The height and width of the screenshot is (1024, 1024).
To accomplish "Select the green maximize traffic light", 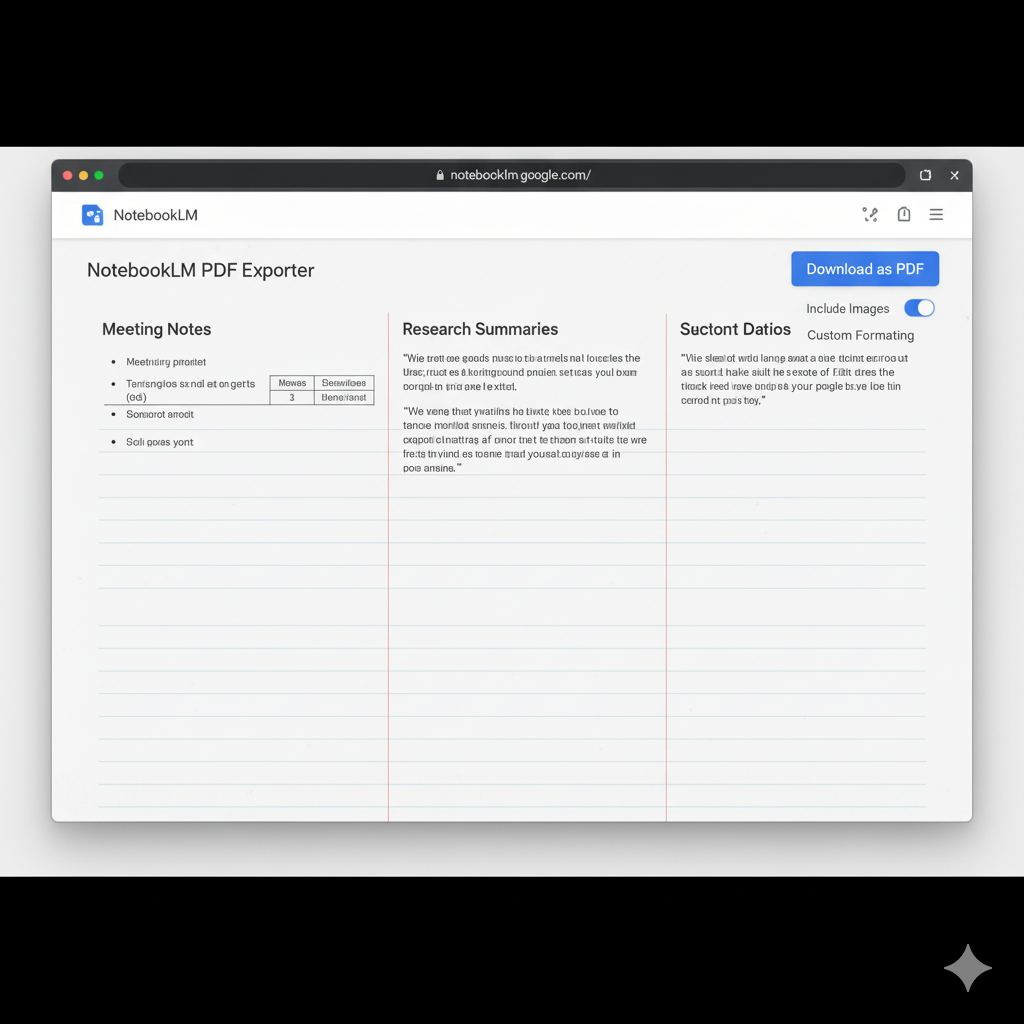I will coord(100,174).
